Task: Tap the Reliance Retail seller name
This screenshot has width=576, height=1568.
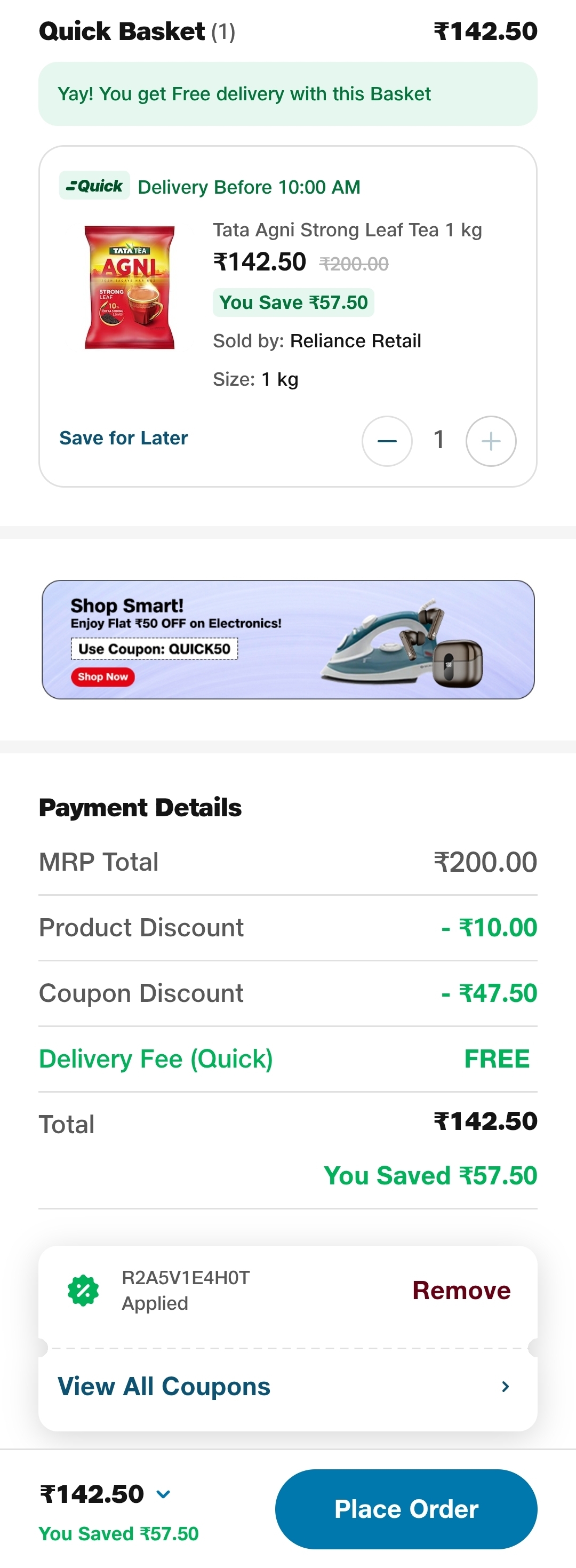Action: click(355, 341)
